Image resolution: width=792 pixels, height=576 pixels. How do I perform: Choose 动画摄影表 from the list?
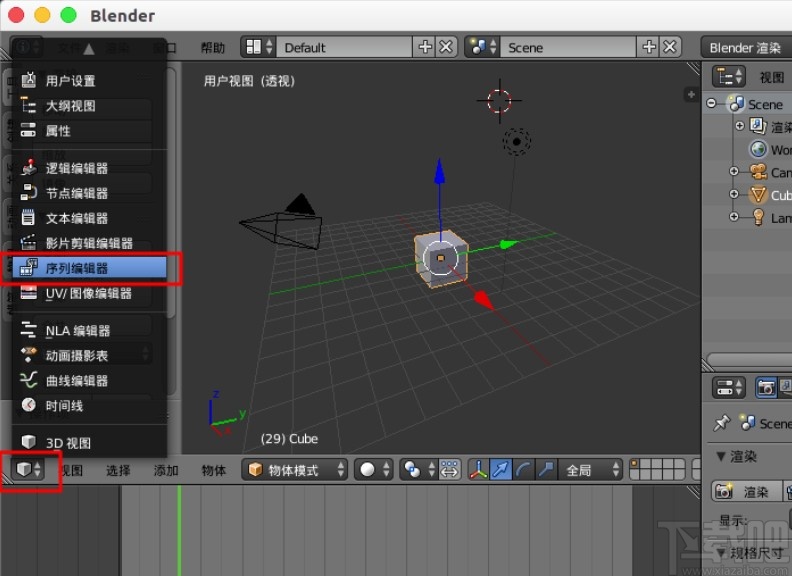point(89,356)
